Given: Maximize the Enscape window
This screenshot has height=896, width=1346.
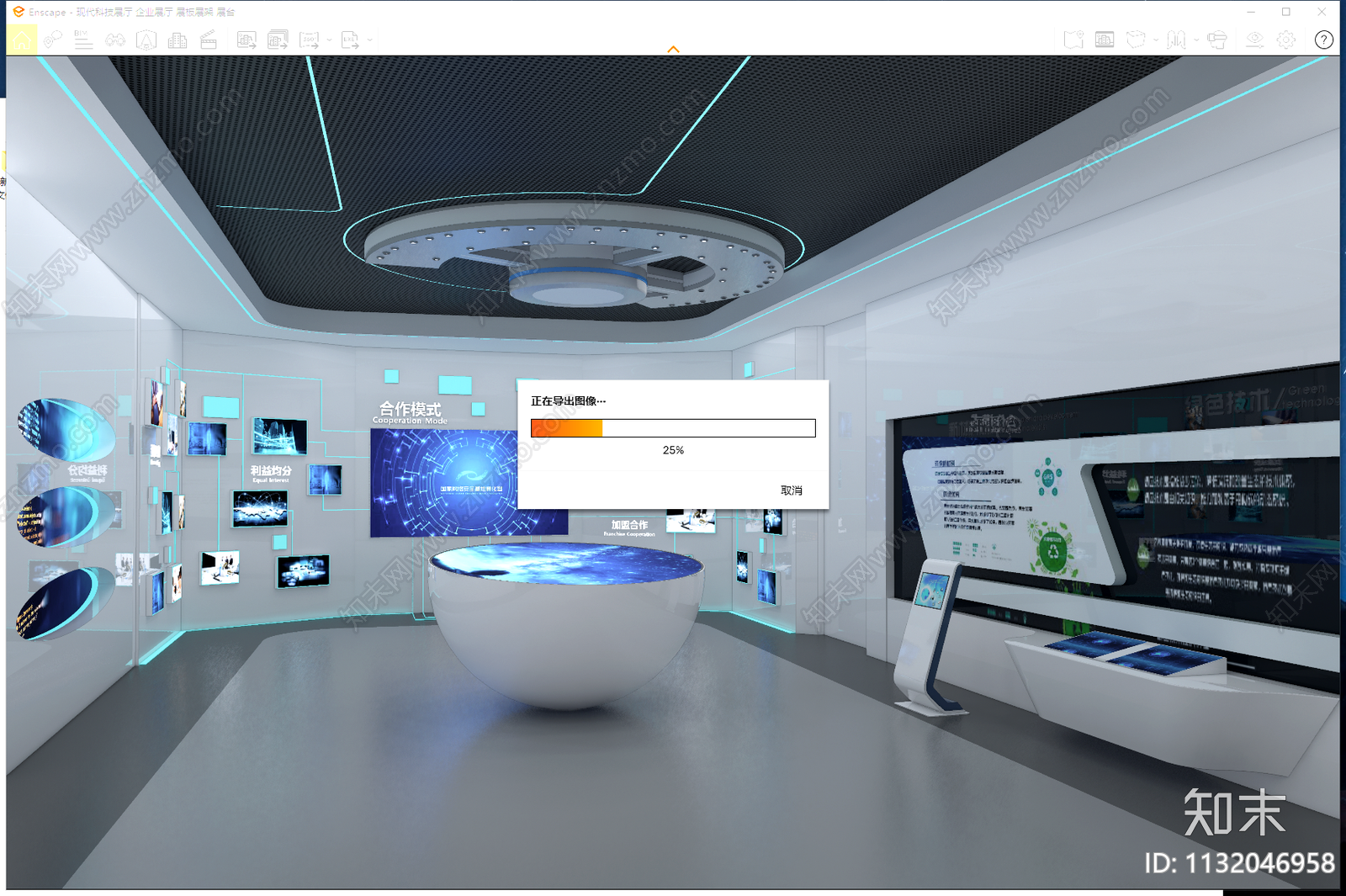Looking at the screenshot, I should point(1286,12).
